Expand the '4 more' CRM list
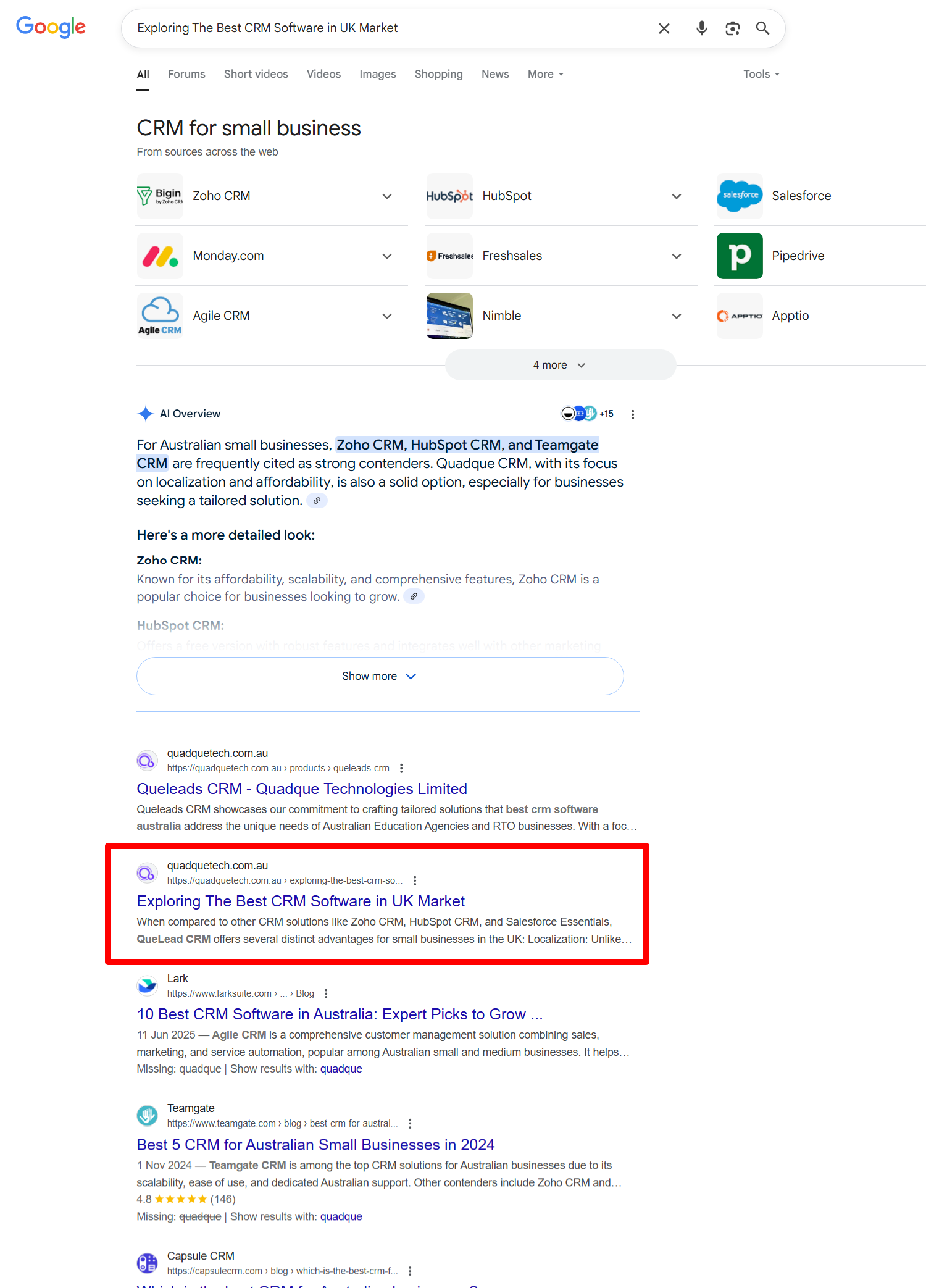The width and height of the screenshot is (926, 1288). tap(560, 366)
